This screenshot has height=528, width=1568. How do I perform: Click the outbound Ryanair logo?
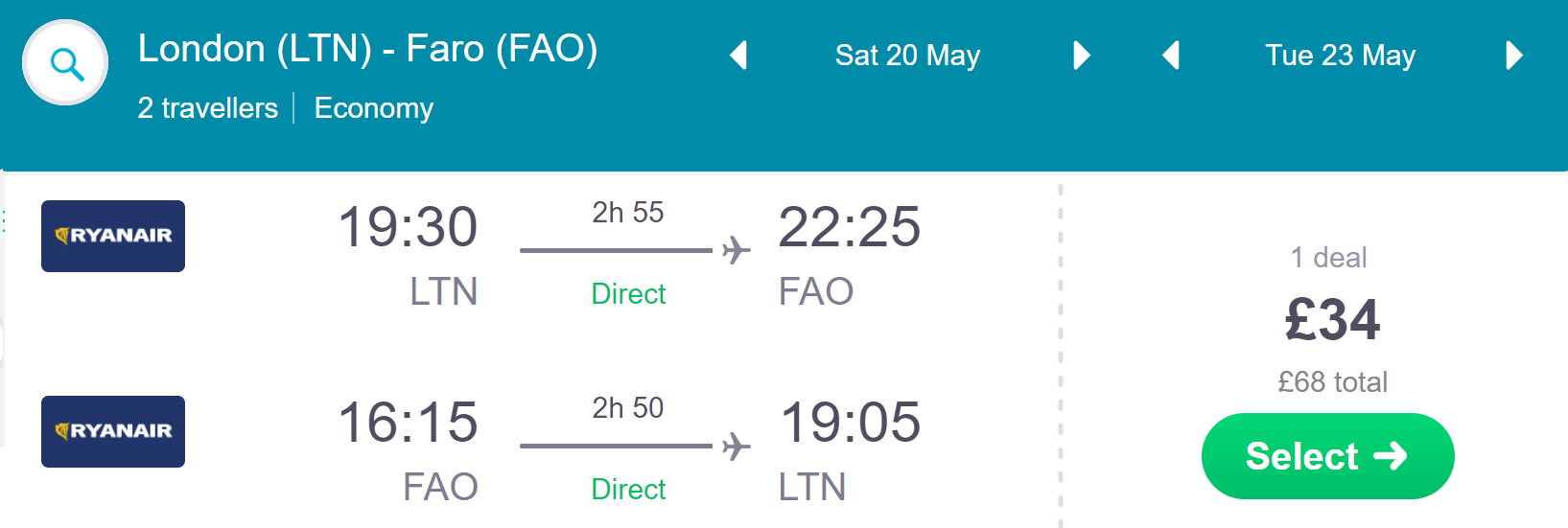[x=113, y=236]
